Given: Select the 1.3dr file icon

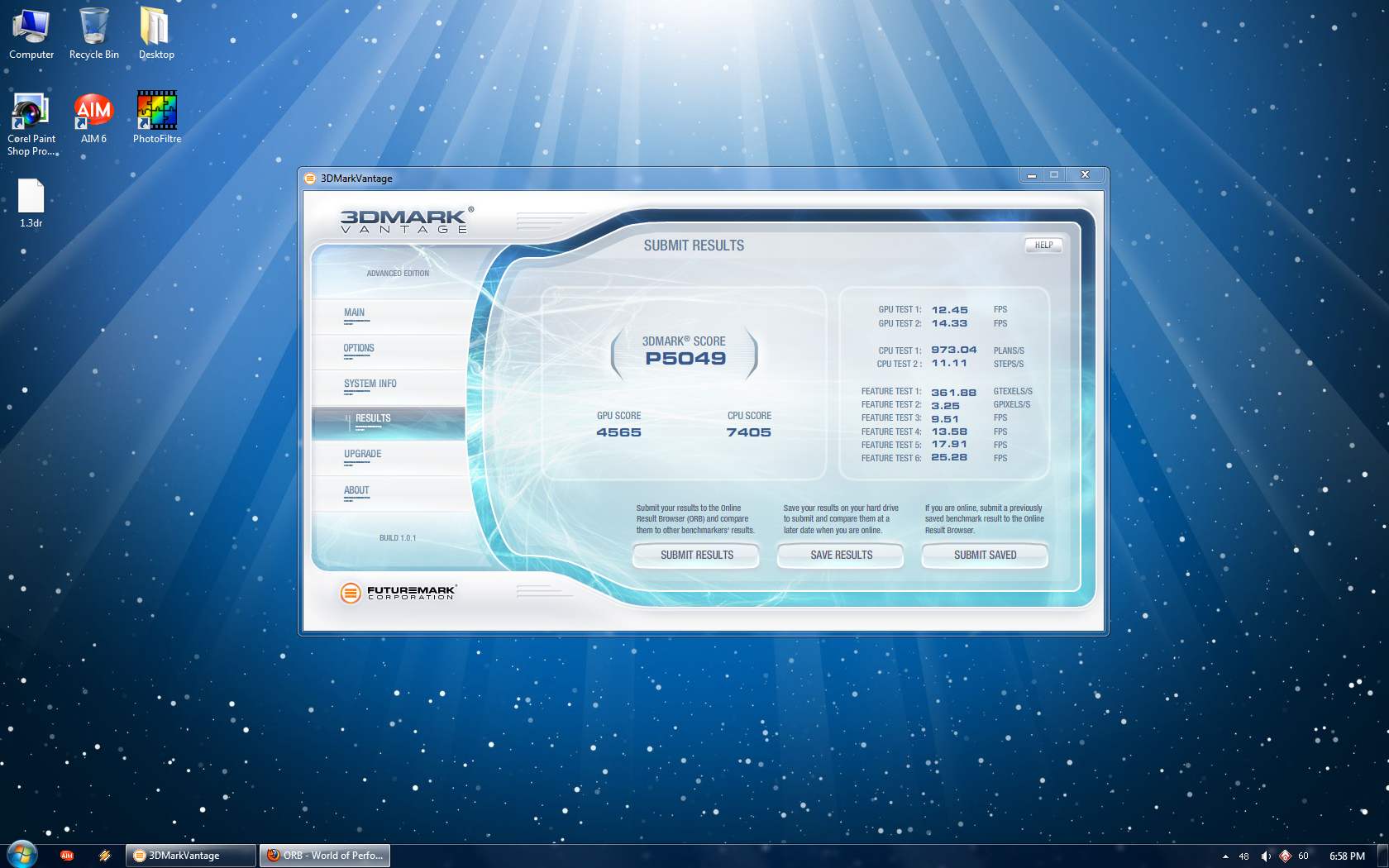Looking at the screenshot, I should 31,203.
